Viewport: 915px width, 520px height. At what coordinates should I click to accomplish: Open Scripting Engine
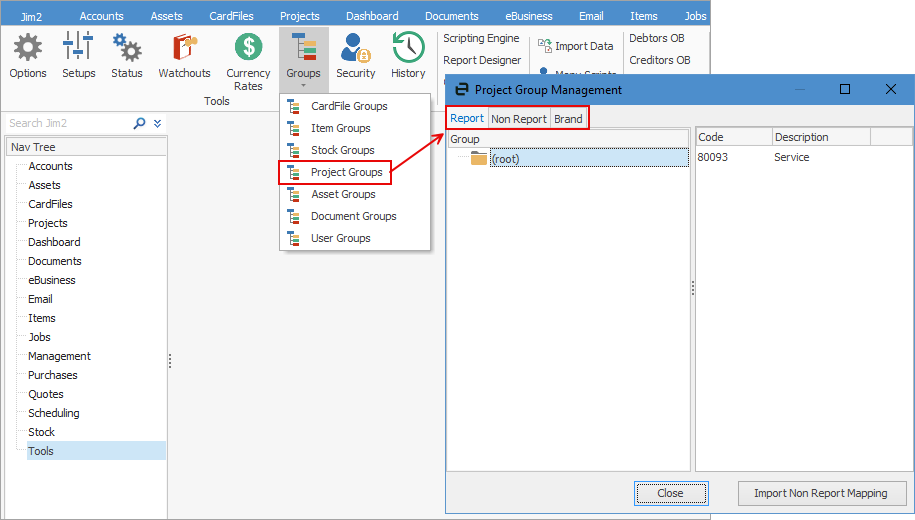click(481, 38)
